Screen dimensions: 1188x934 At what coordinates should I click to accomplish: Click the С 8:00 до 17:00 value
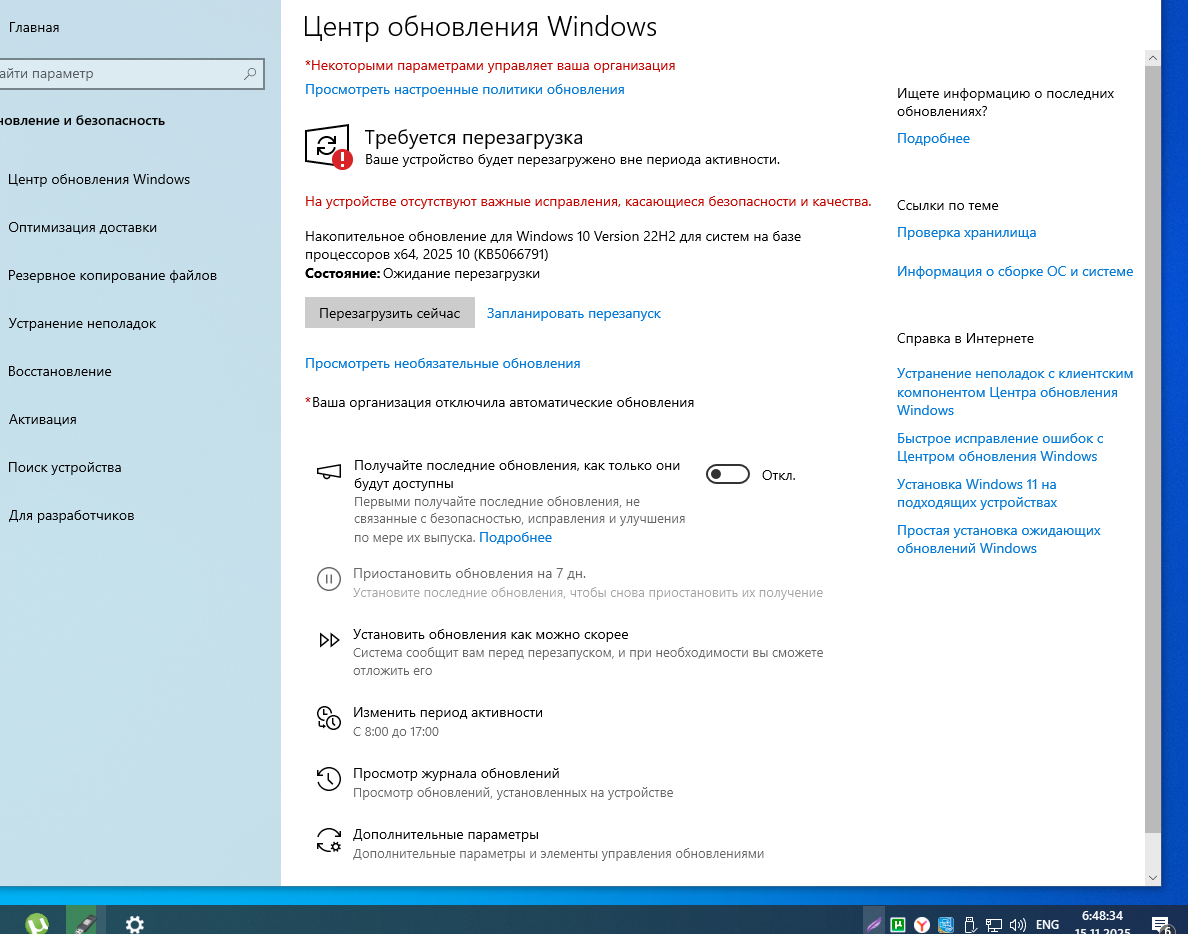(x=395, y=732)
